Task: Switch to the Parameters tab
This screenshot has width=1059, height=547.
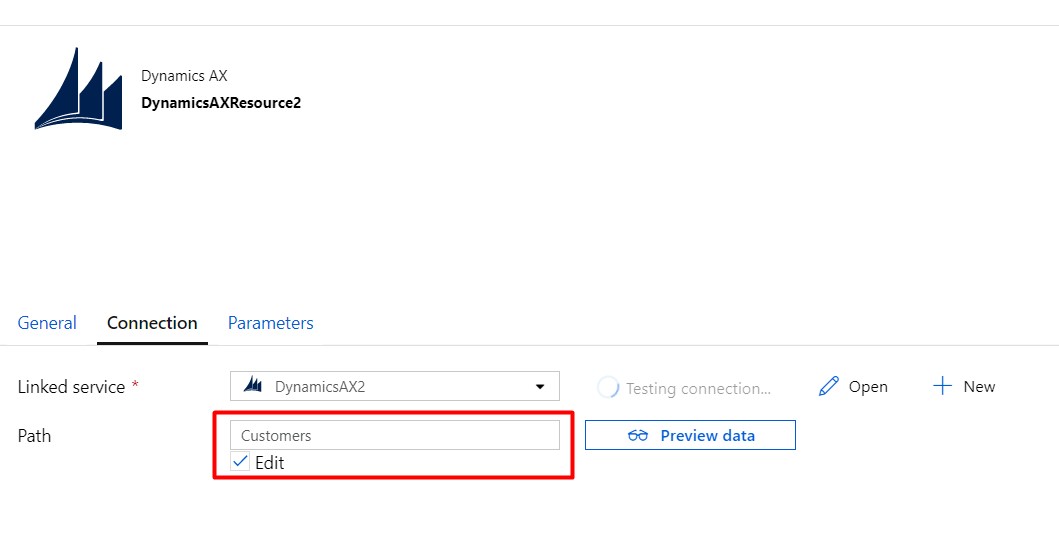Action: [x=271, y=323]
